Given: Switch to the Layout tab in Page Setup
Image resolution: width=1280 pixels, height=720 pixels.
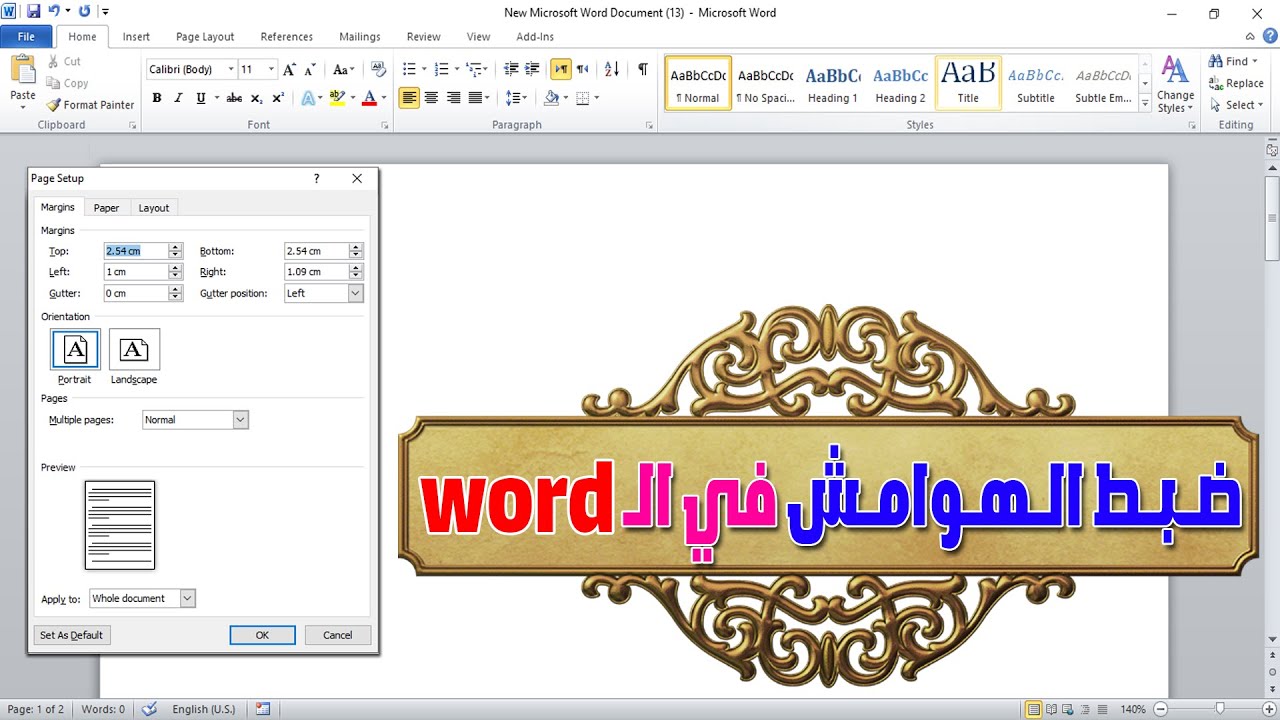Looking at the screenshot, I should click(154, 208).
